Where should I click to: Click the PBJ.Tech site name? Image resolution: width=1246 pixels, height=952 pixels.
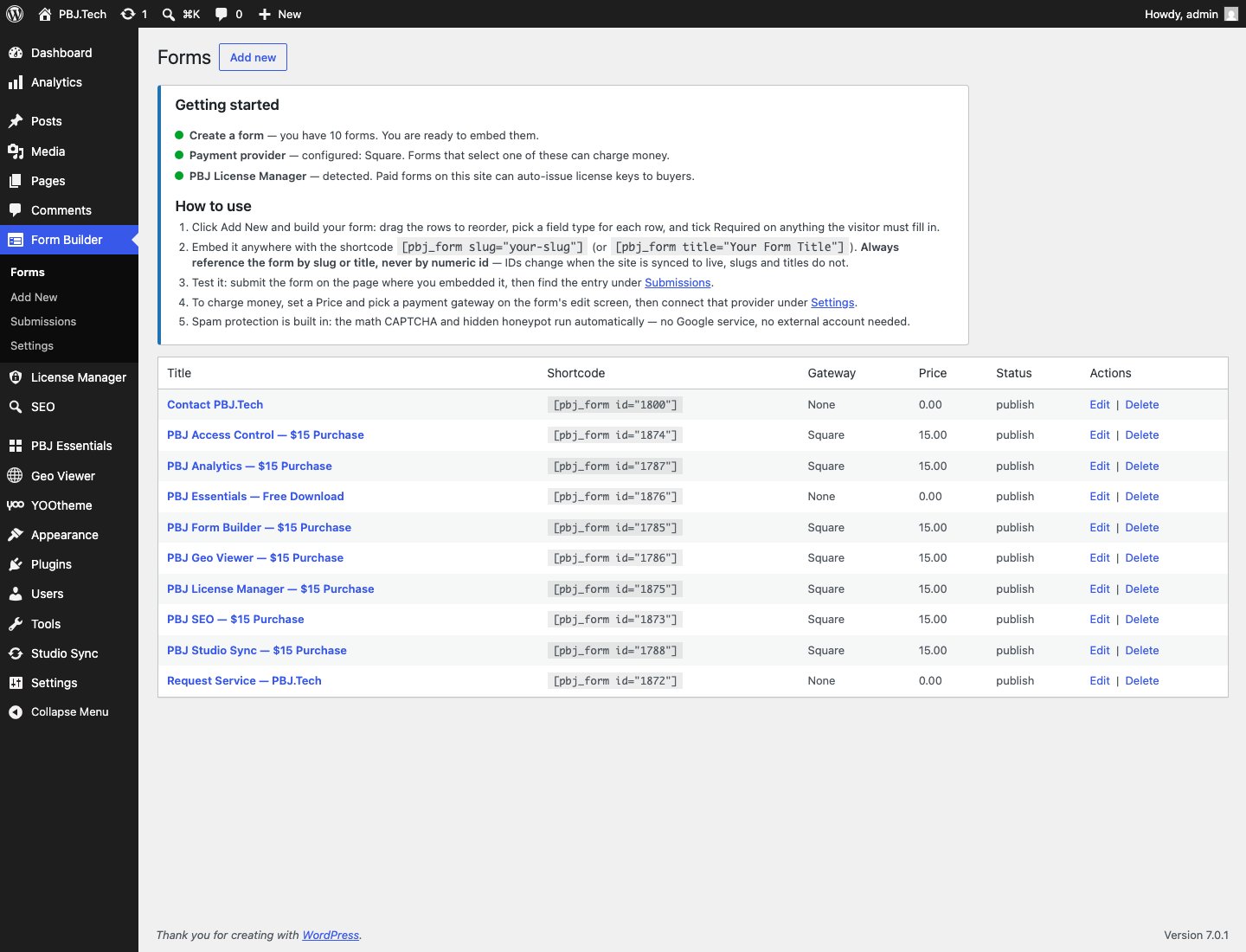(x=82, y=14)
